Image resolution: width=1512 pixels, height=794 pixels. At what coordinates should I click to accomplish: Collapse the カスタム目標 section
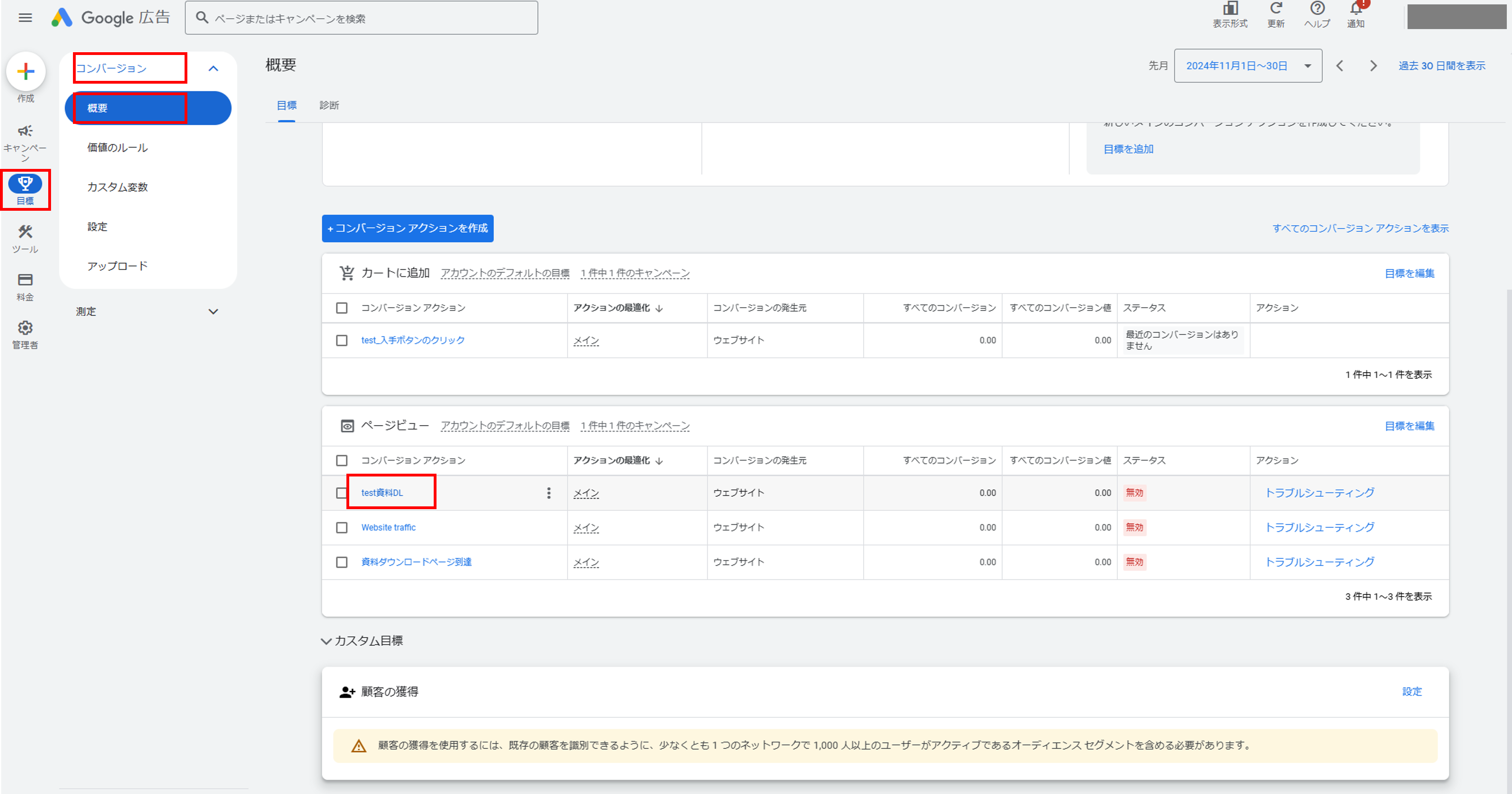326,641
